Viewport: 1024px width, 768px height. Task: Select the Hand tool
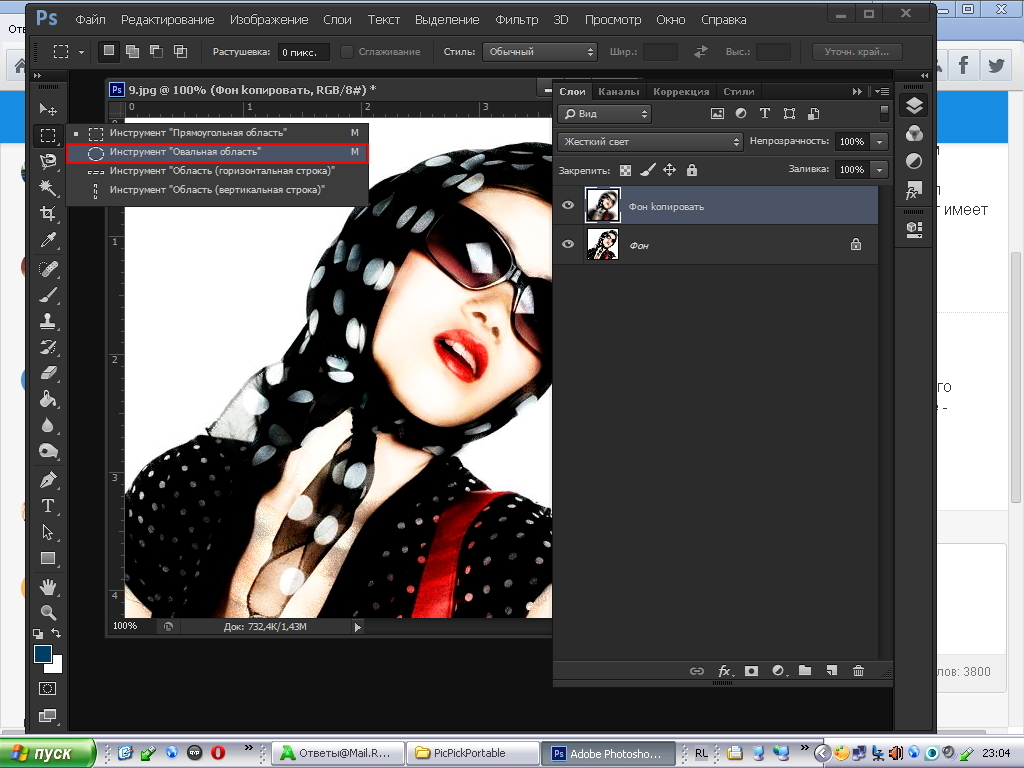[48, 586]
